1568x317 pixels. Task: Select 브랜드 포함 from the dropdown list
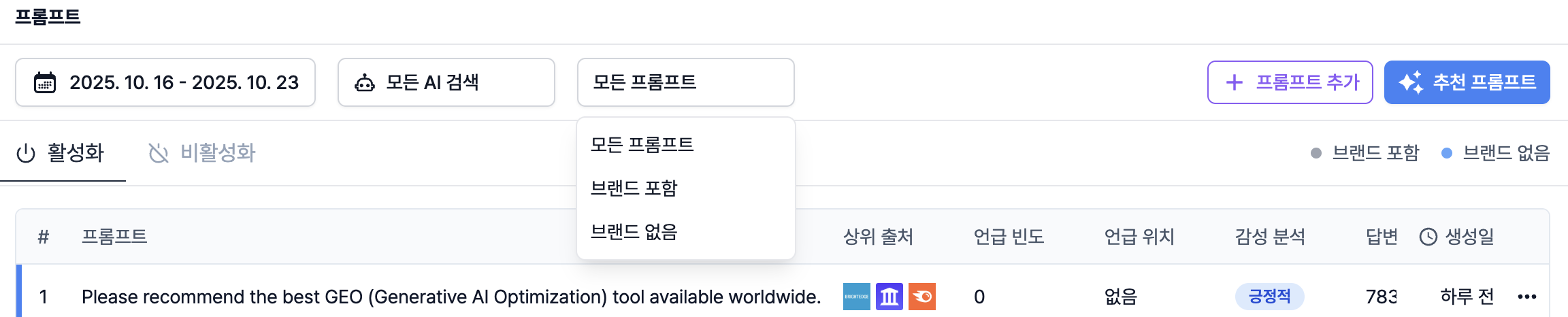coord(634,188)
